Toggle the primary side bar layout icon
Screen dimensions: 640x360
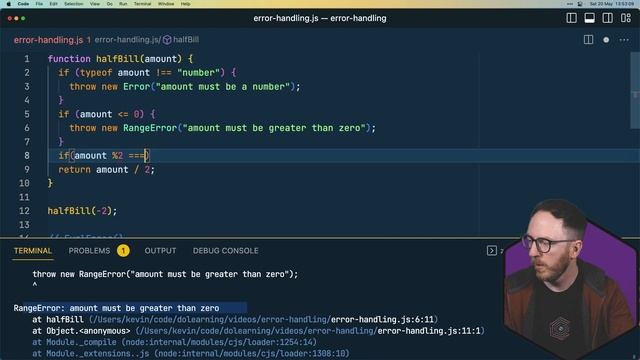(x=571, y=18)
